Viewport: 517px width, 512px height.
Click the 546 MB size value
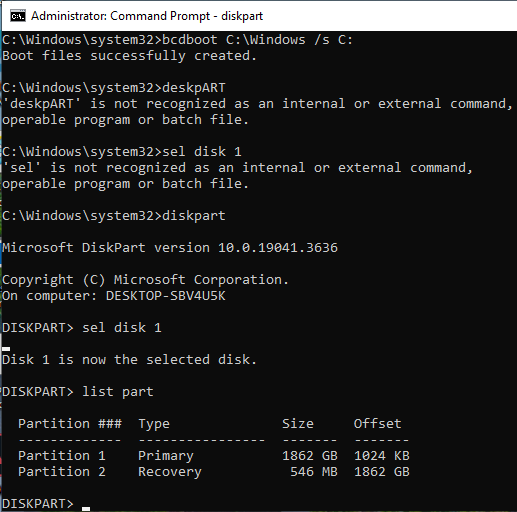click(314, 472)
